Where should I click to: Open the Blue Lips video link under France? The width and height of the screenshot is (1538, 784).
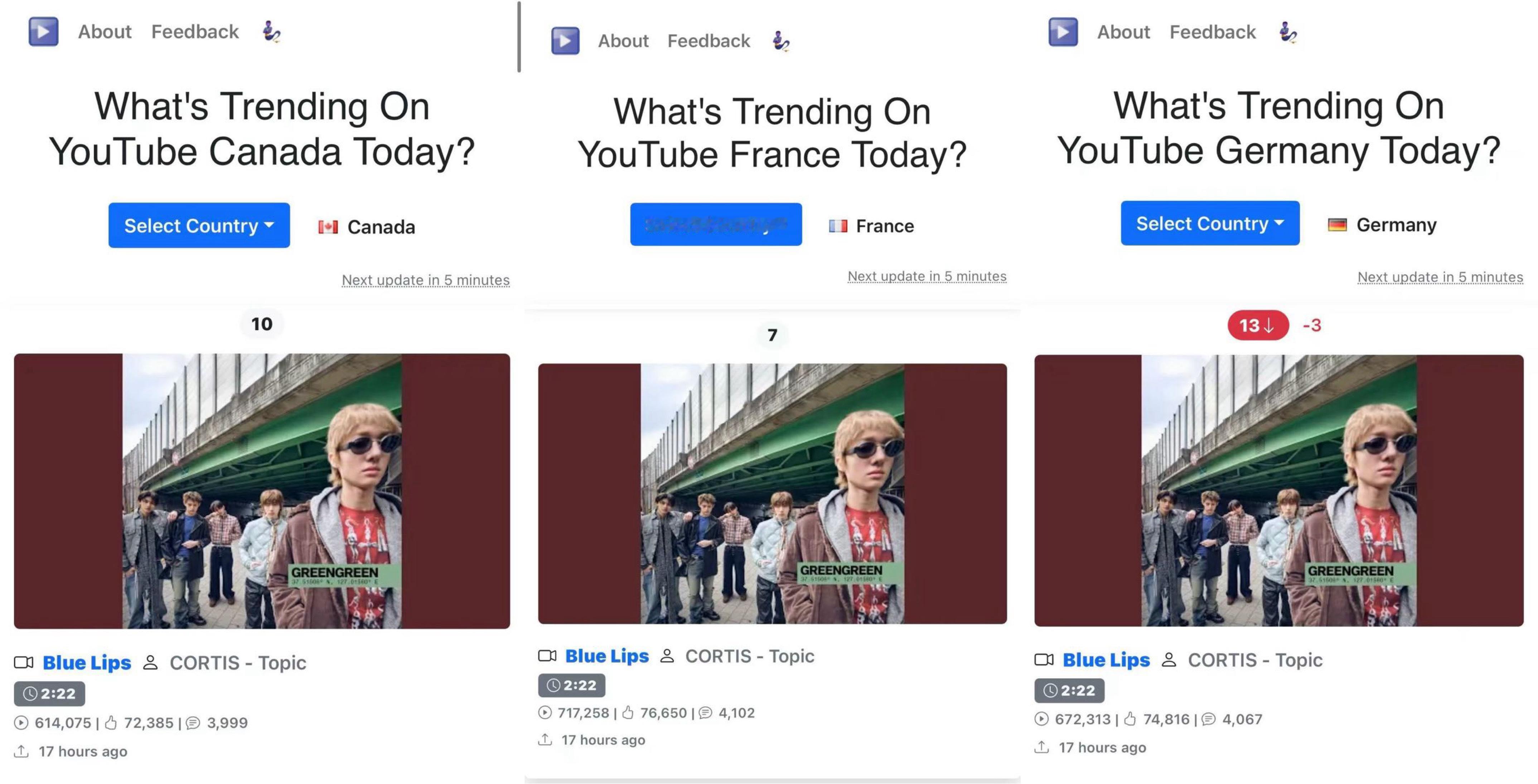[606, 655]
